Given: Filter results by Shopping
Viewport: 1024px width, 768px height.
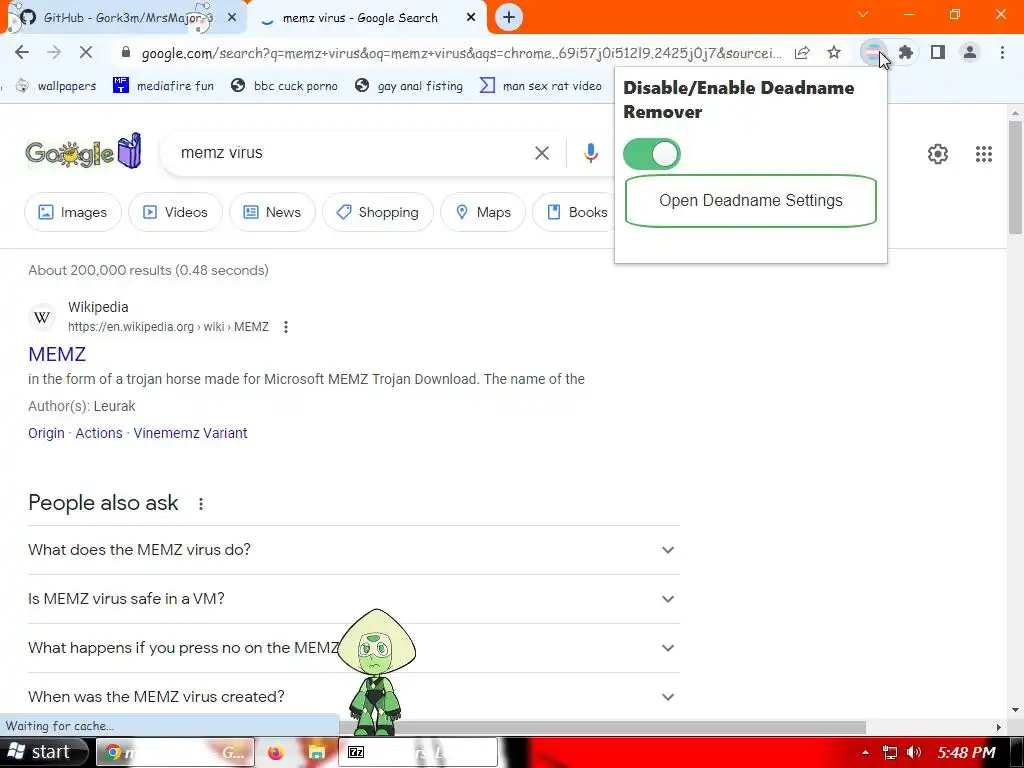Looking at the screenshot, I should (377, 212).
